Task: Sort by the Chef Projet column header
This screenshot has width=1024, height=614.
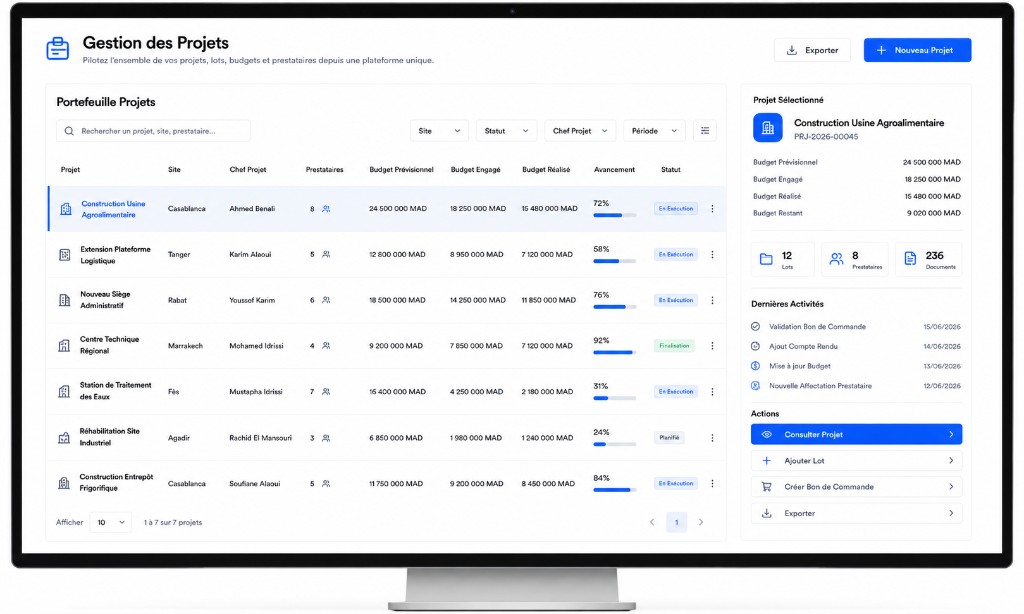Action: tap(248, 170)
